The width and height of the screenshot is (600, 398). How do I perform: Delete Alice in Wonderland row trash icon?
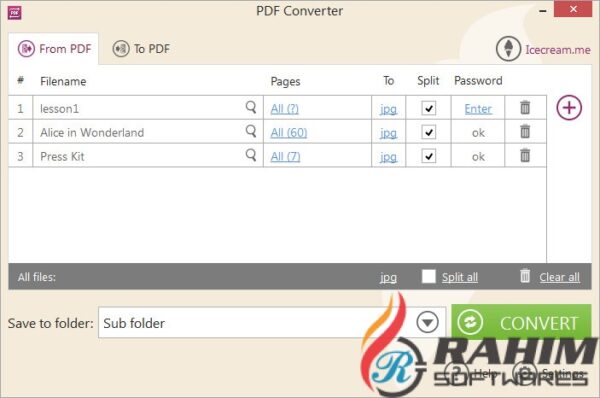click(x=525, y=131)
